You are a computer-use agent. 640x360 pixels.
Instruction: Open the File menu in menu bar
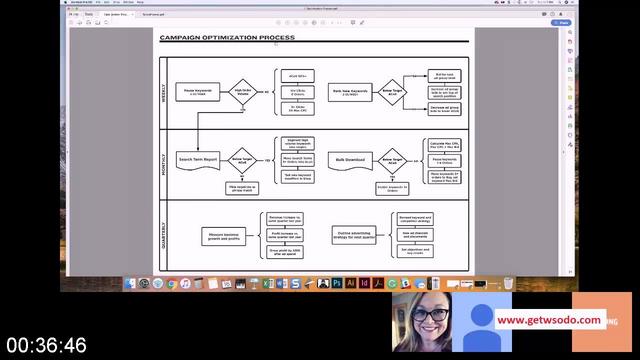point(98,2)
